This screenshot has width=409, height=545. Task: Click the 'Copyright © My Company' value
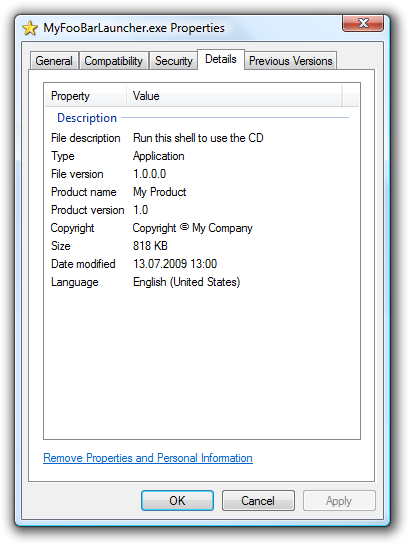pyautogui.click(x=193, y=228)
